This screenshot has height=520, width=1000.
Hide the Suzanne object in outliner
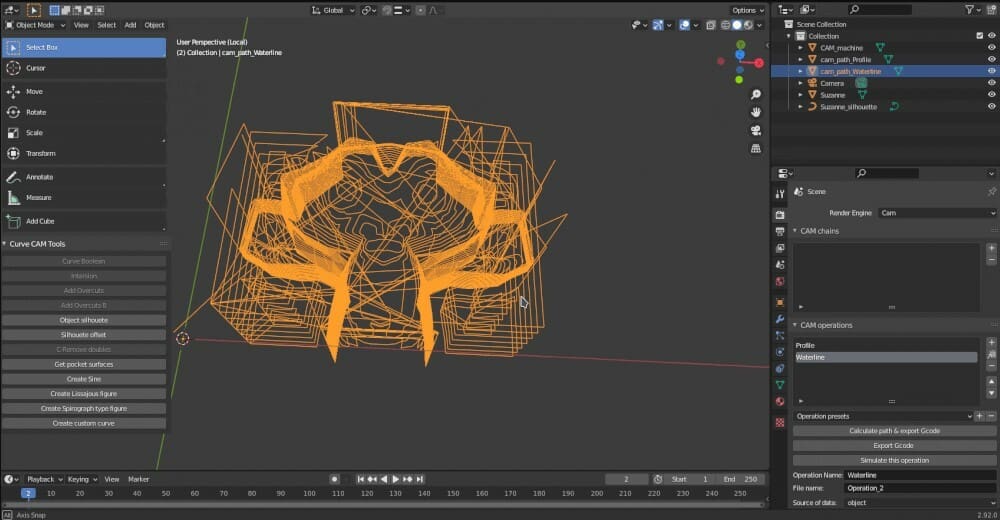(x=991, y=95)
